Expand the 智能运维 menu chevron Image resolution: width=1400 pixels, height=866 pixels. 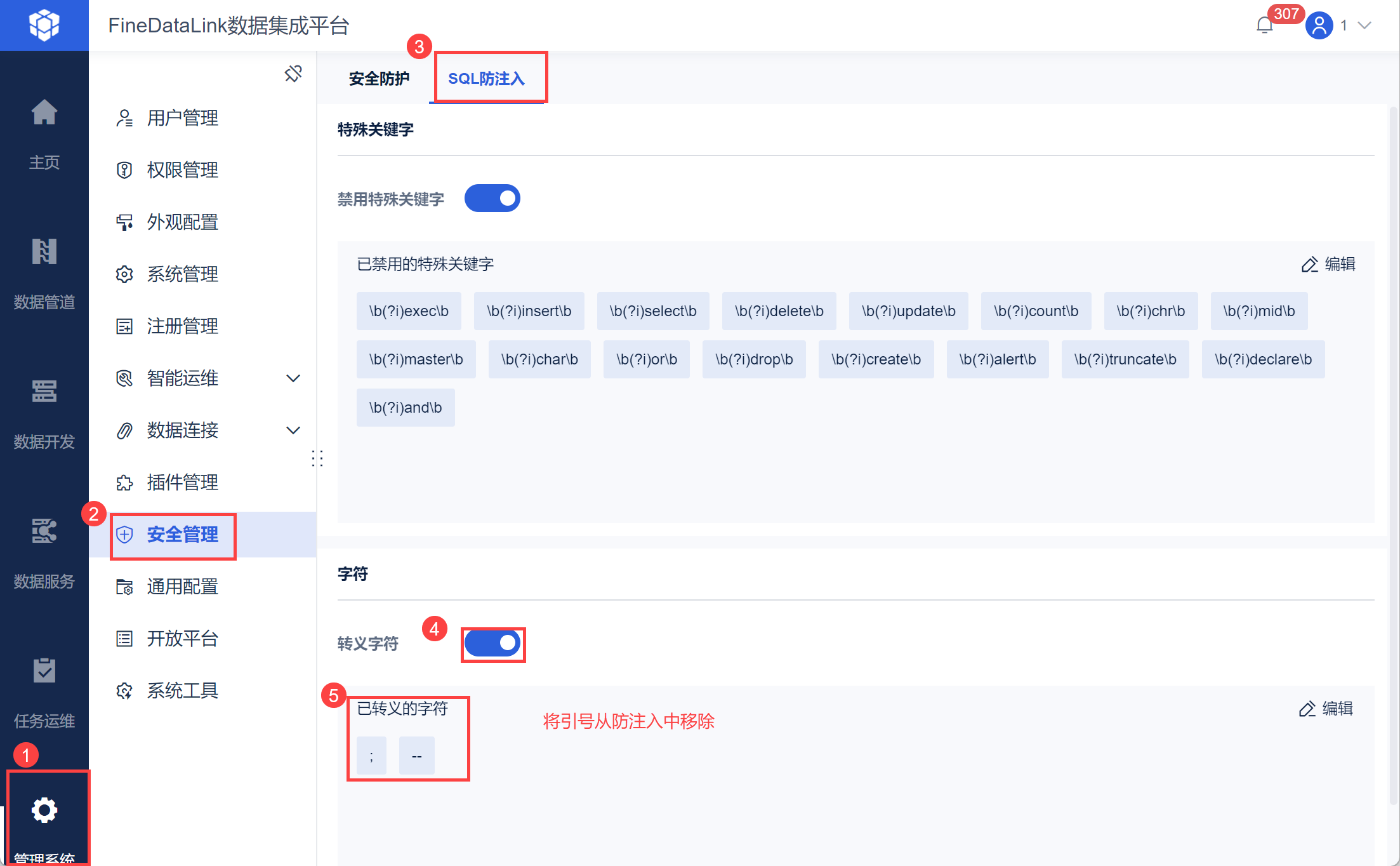point(293,378)
